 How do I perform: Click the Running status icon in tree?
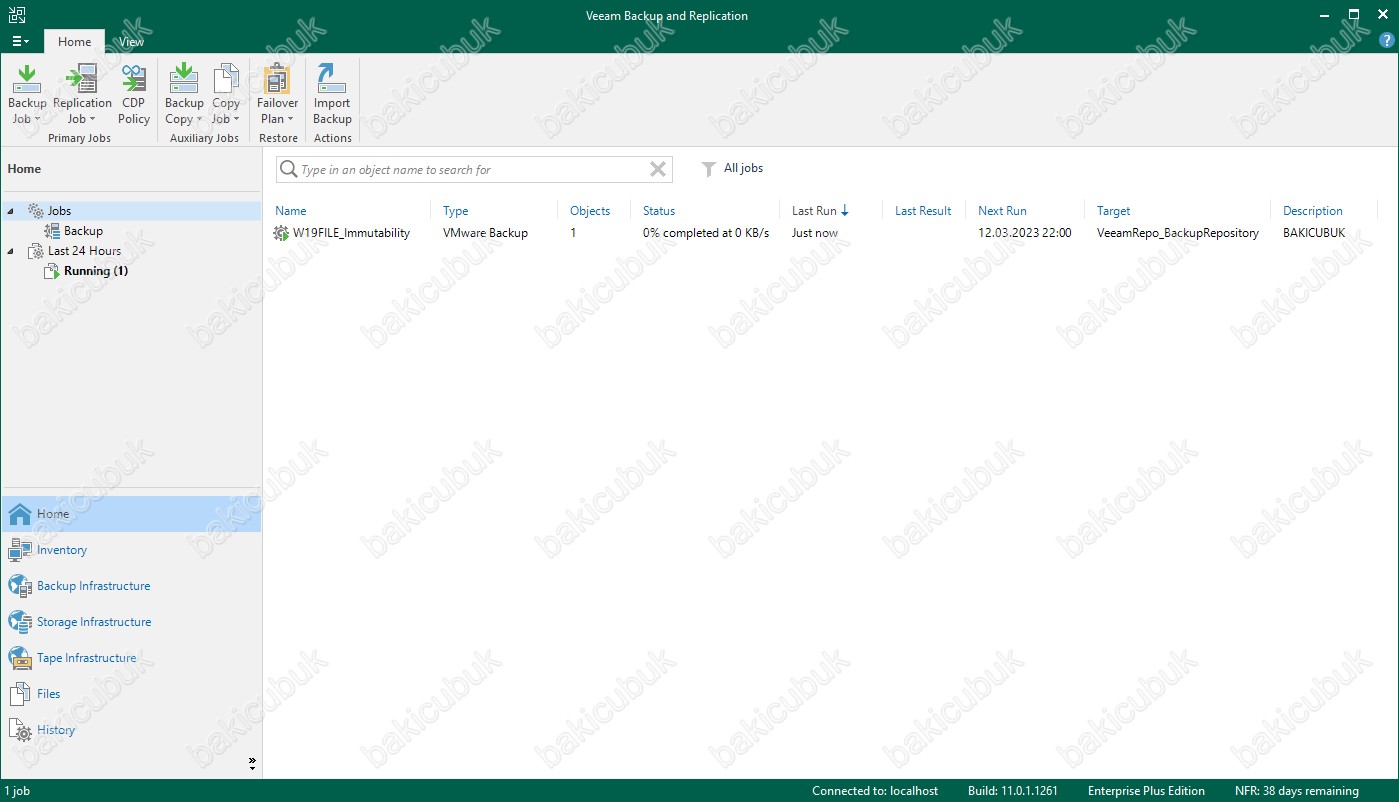[x=52, y=271]
